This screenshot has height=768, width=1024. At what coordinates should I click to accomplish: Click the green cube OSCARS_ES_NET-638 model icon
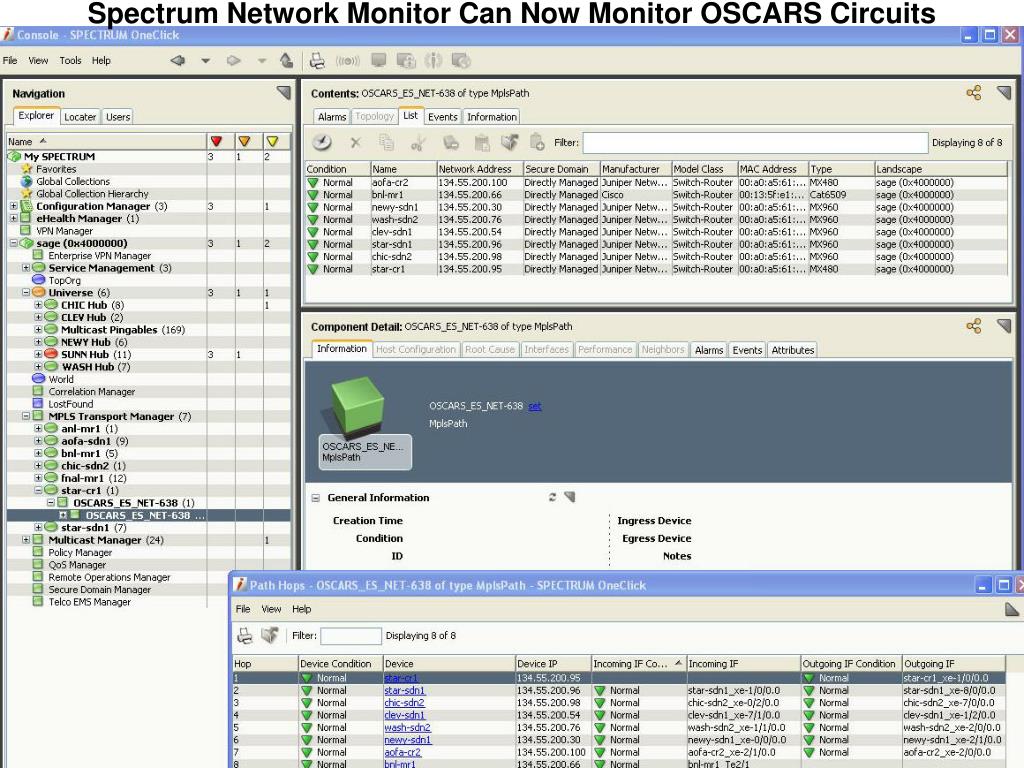coord(357,406)
